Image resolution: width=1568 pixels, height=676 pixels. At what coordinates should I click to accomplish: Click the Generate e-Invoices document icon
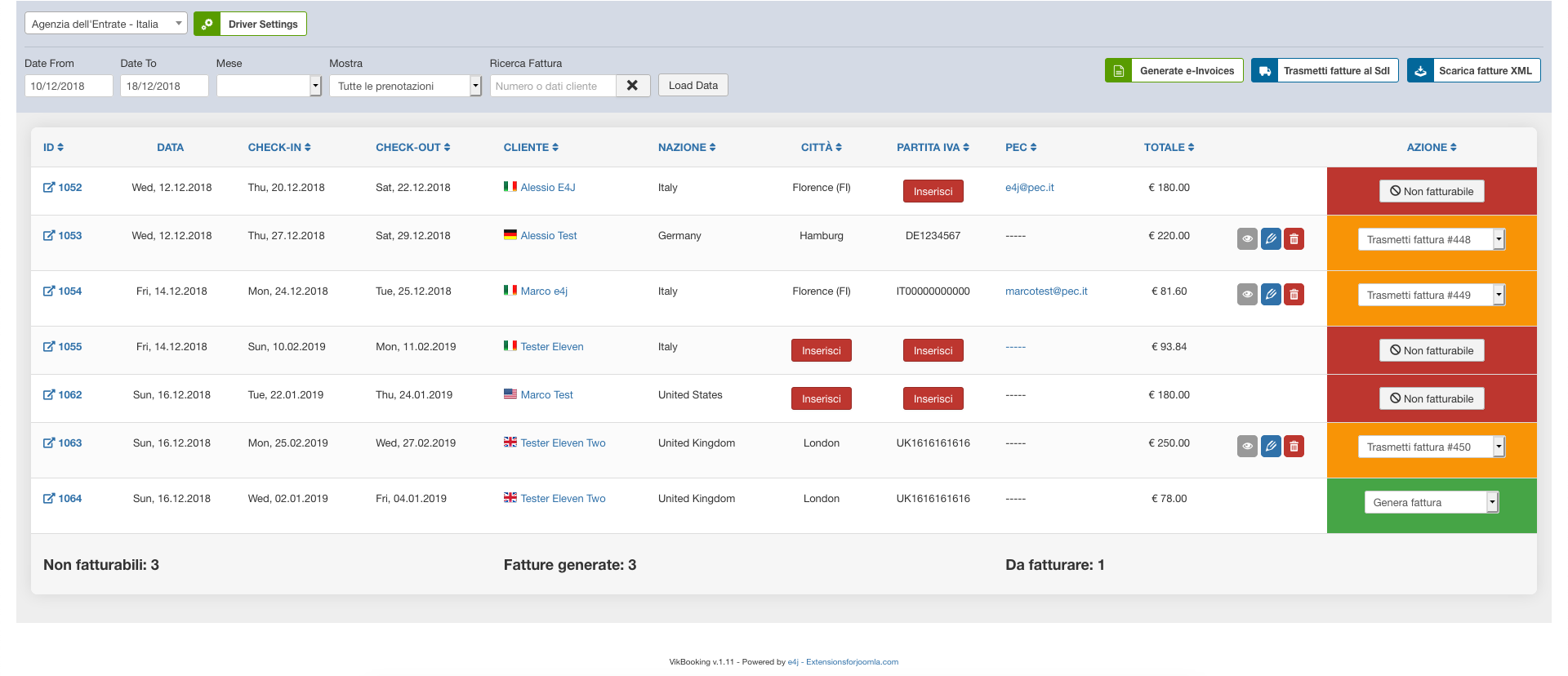coord(1118,71)
